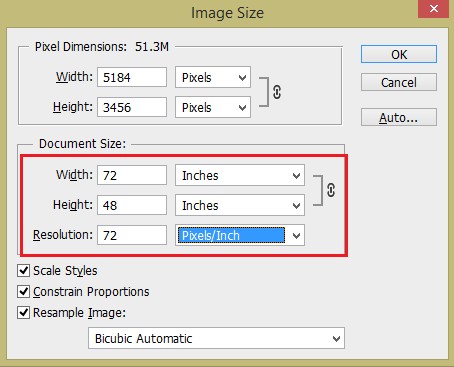Image resolution: width=454 pixels, height=367 pixels.
Task: Toggle the Scale Styles checkbox
Action: [x=23, y=270]
